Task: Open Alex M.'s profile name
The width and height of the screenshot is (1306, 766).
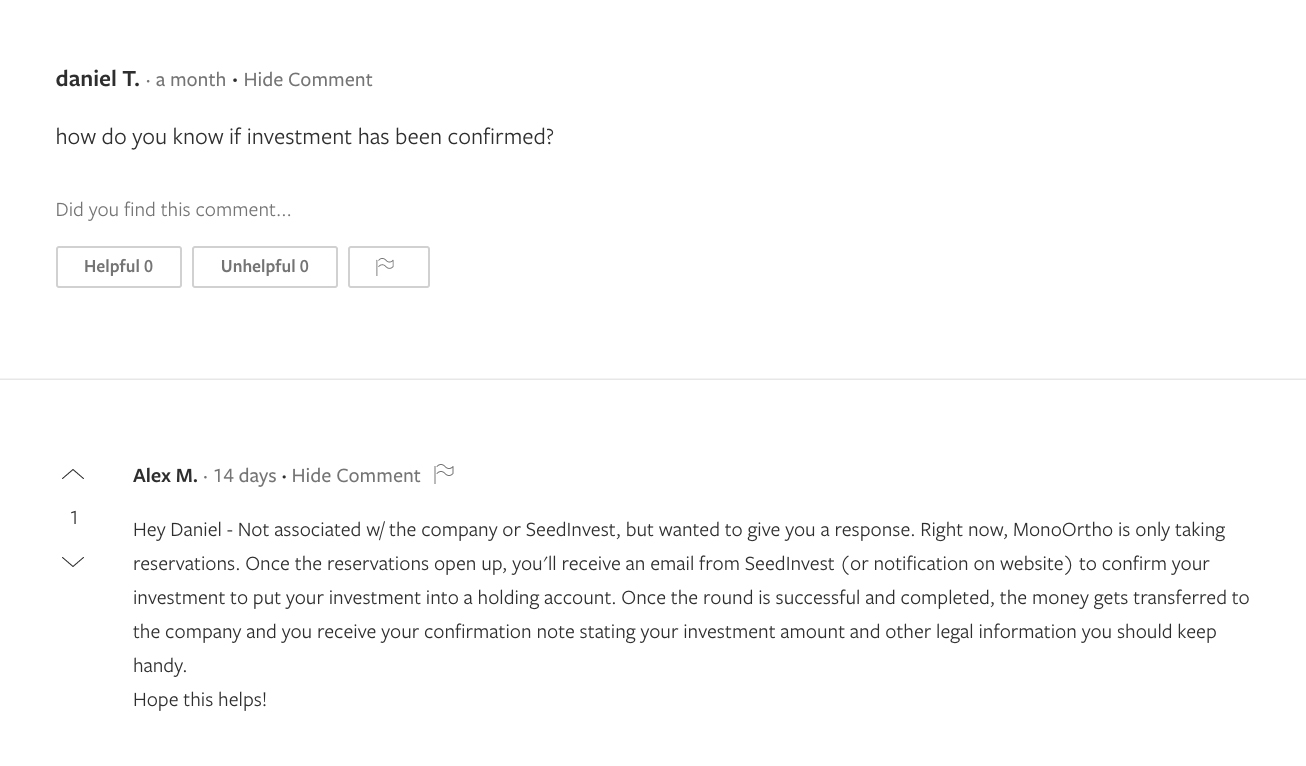Action: click(165, 476)
